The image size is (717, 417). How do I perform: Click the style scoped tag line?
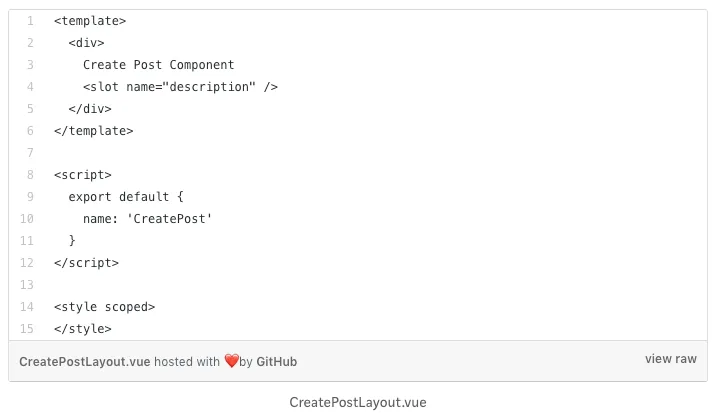point(105,307)
